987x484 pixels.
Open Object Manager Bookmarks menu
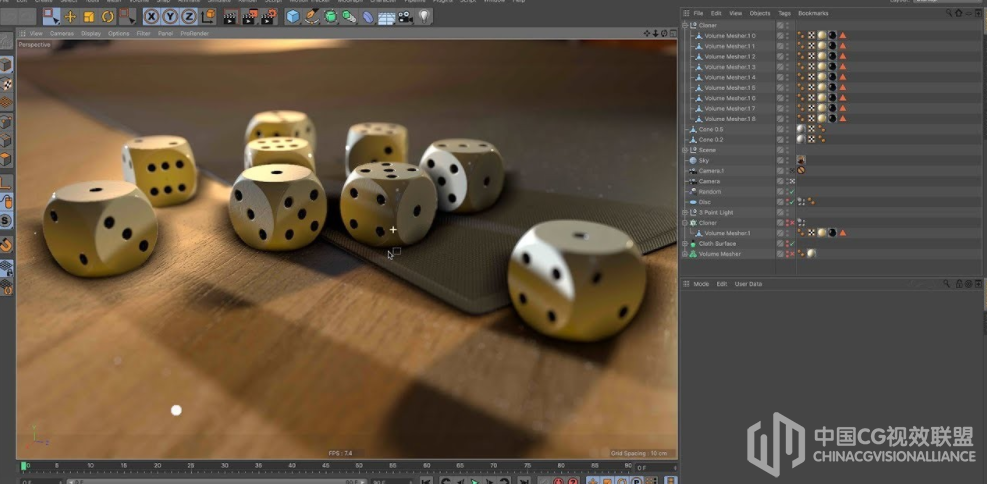click(813, 13)
